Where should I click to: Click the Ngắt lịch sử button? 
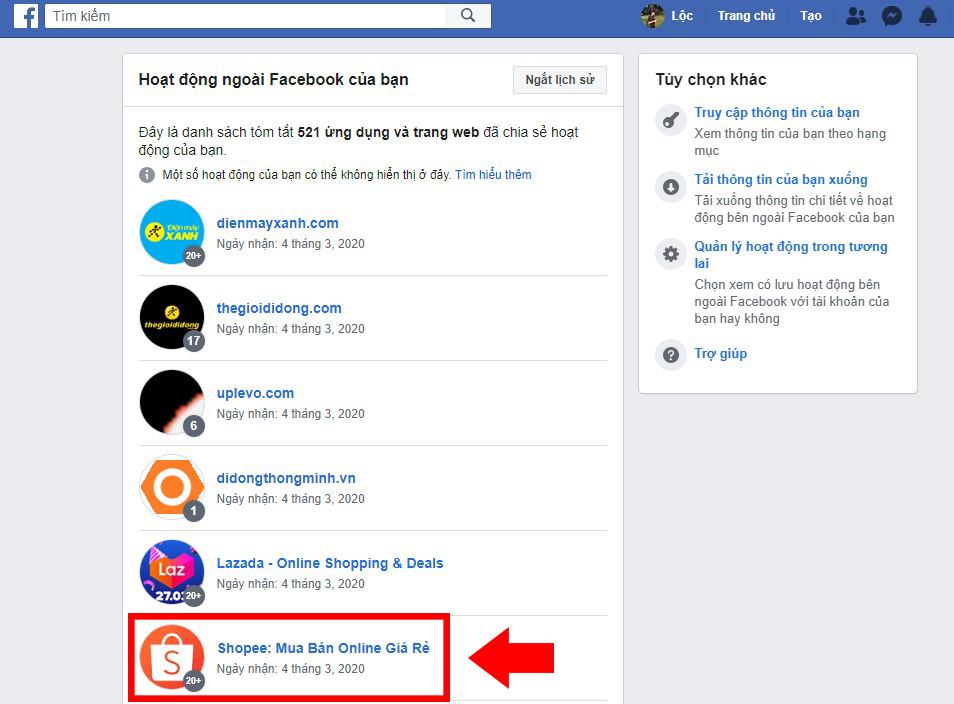pos(560,80)
